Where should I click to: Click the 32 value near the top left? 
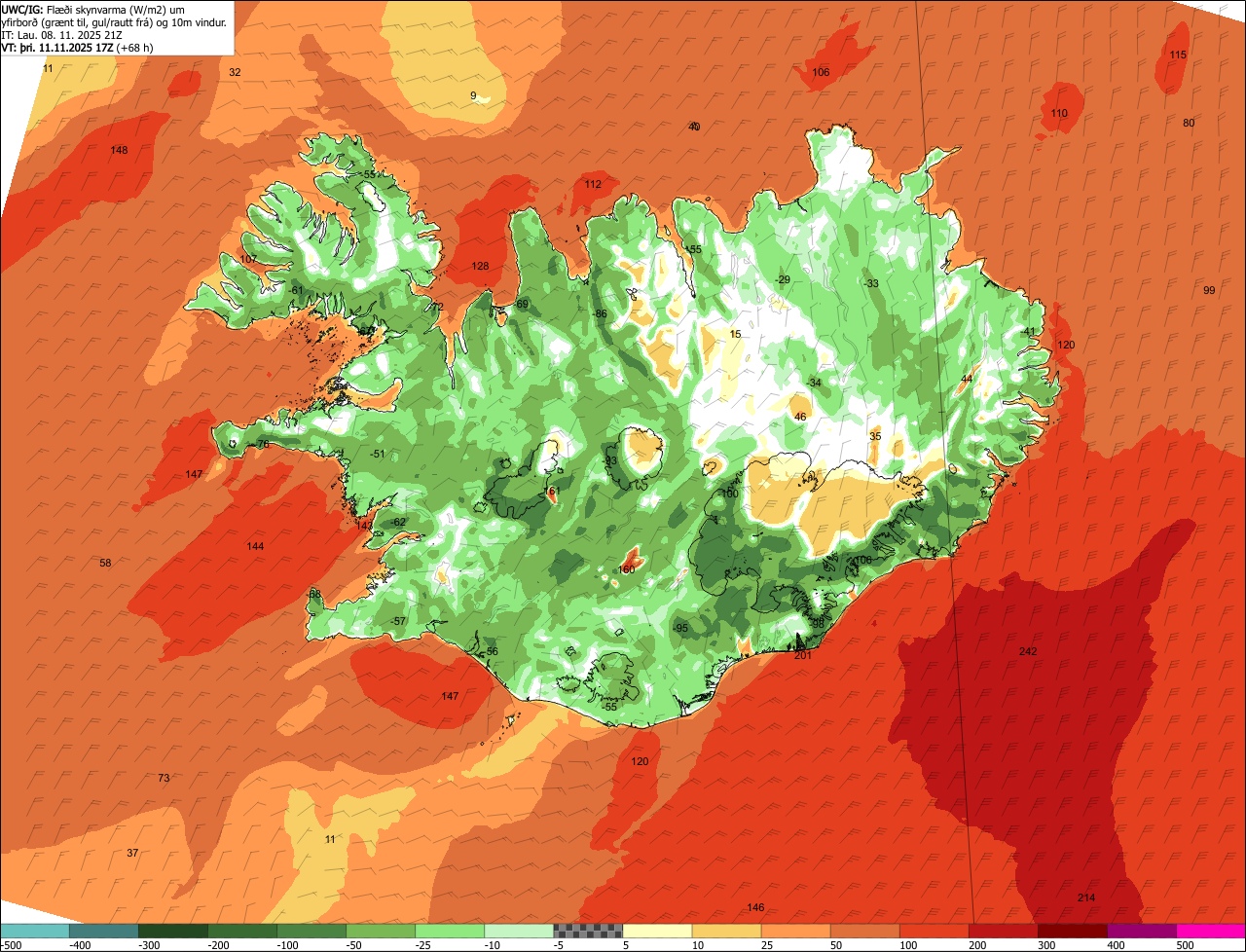235,72
